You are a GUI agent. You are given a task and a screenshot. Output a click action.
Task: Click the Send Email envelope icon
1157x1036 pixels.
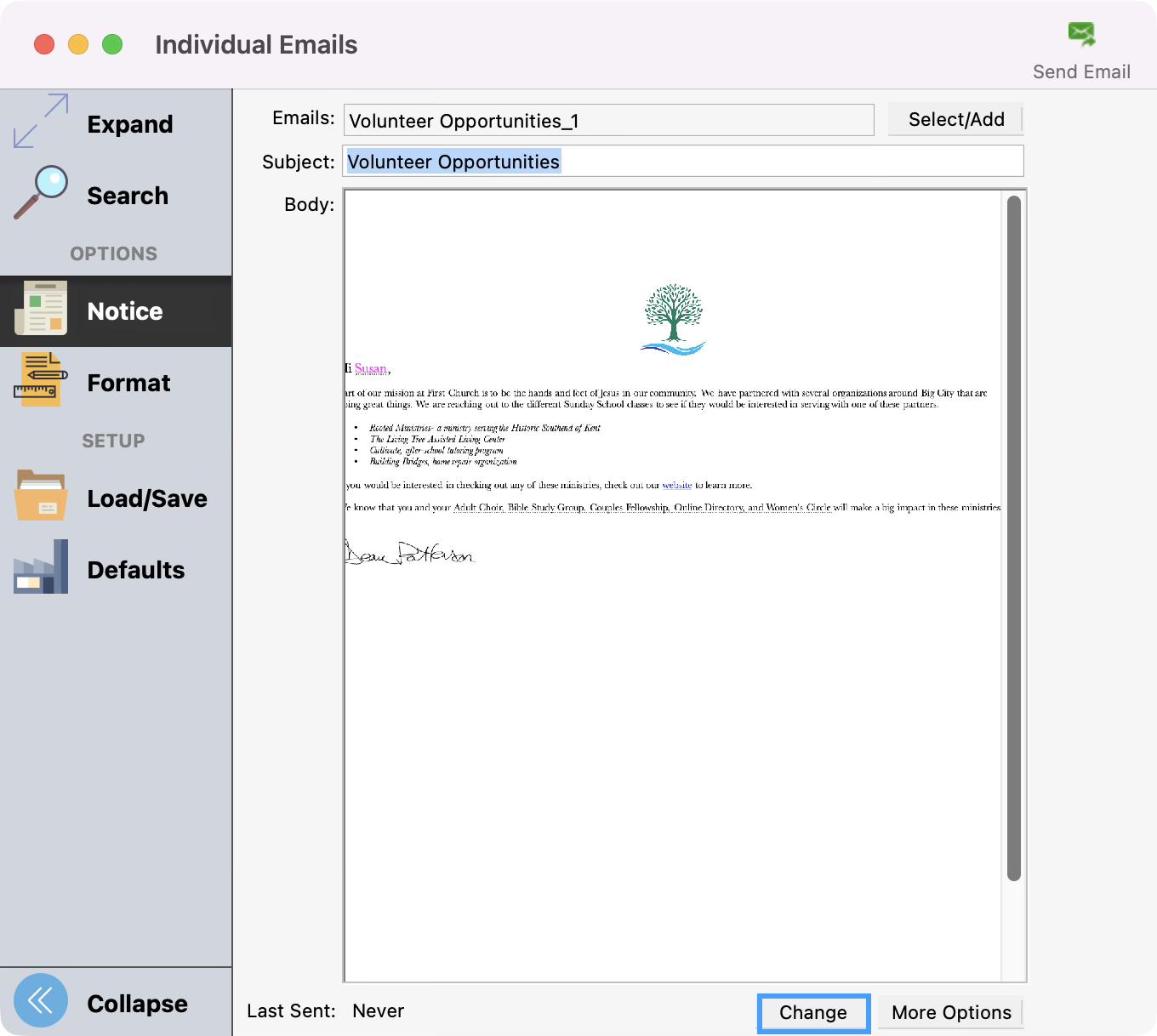click(x=1082, y=34)
